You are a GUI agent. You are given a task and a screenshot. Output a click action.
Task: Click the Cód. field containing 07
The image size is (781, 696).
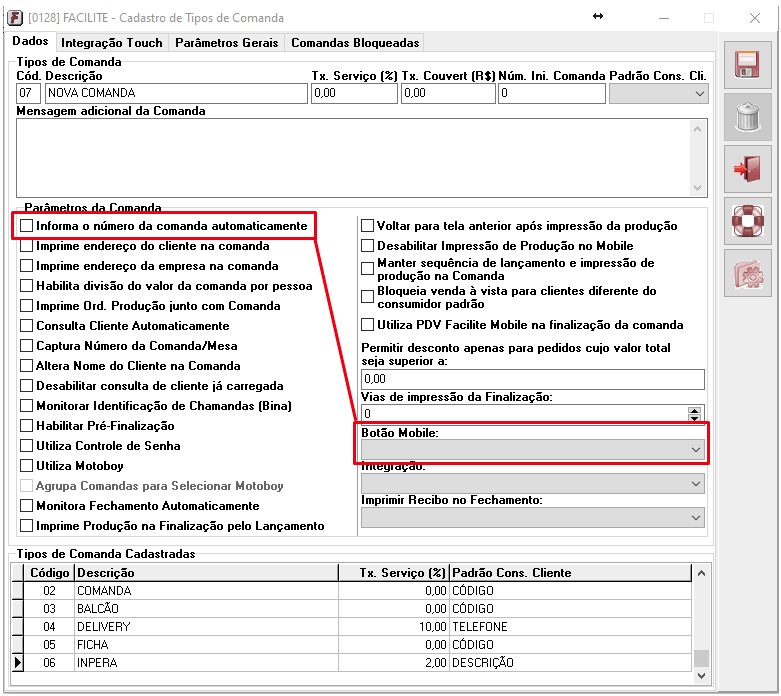tap(28, 93)
